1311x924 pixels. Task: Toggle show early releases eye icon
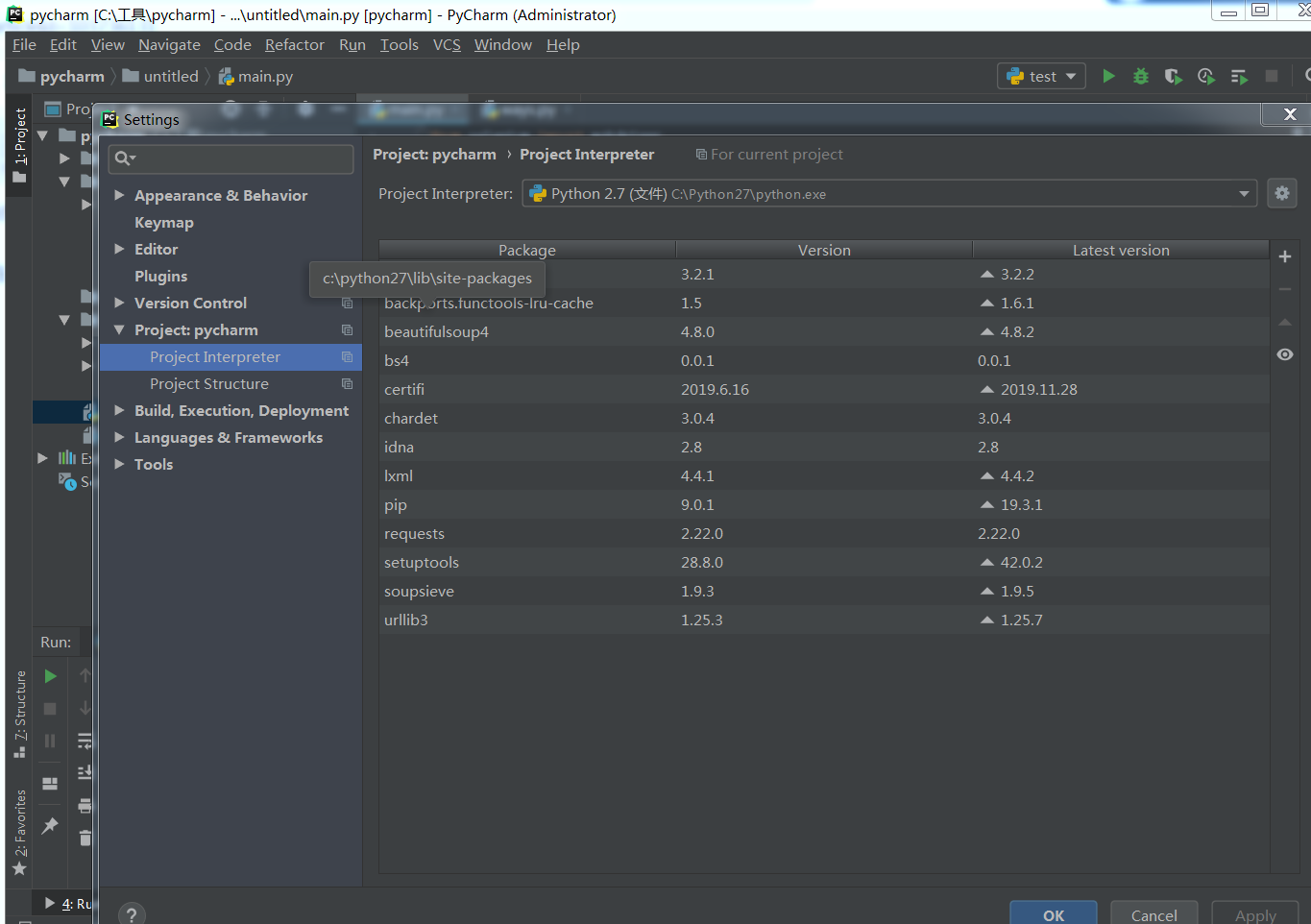pyautogui.click(x=1285, y=354)
